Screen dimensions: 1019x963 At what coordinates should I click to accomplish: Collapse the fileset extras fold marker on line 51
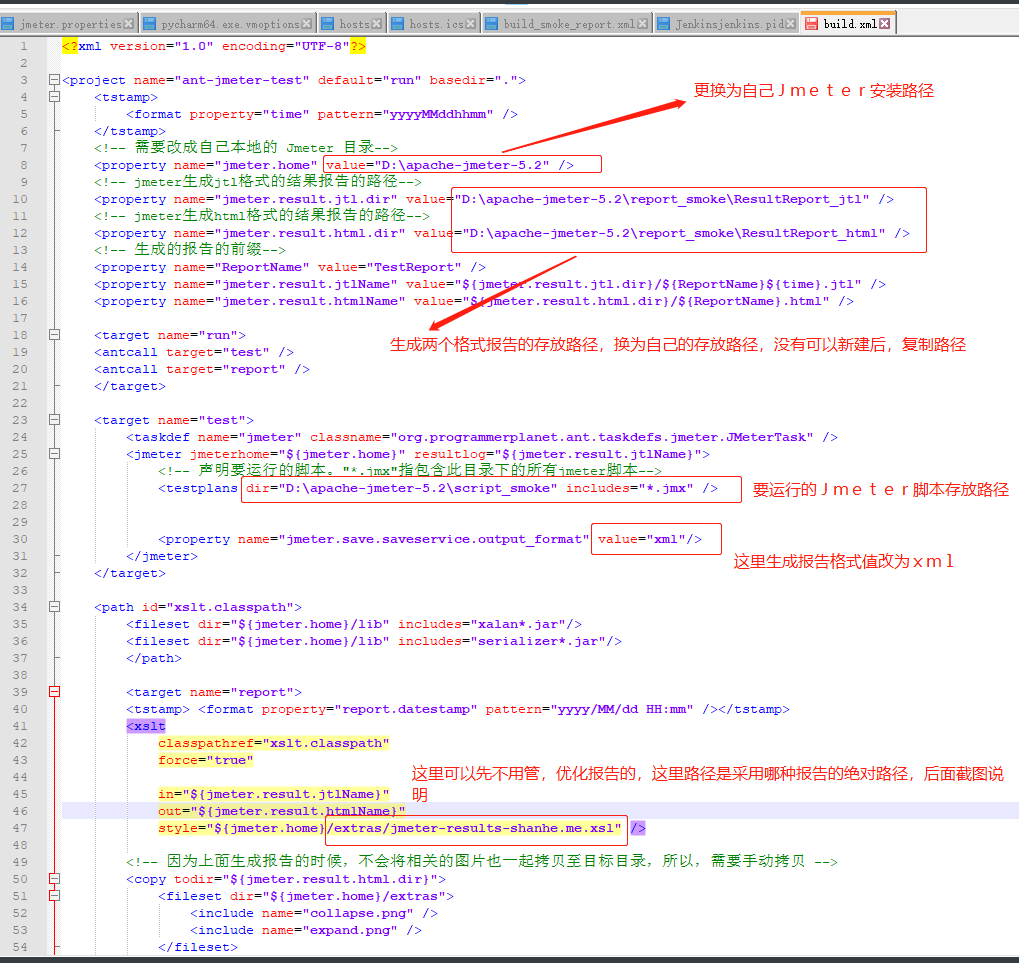(x=55, y=895)
